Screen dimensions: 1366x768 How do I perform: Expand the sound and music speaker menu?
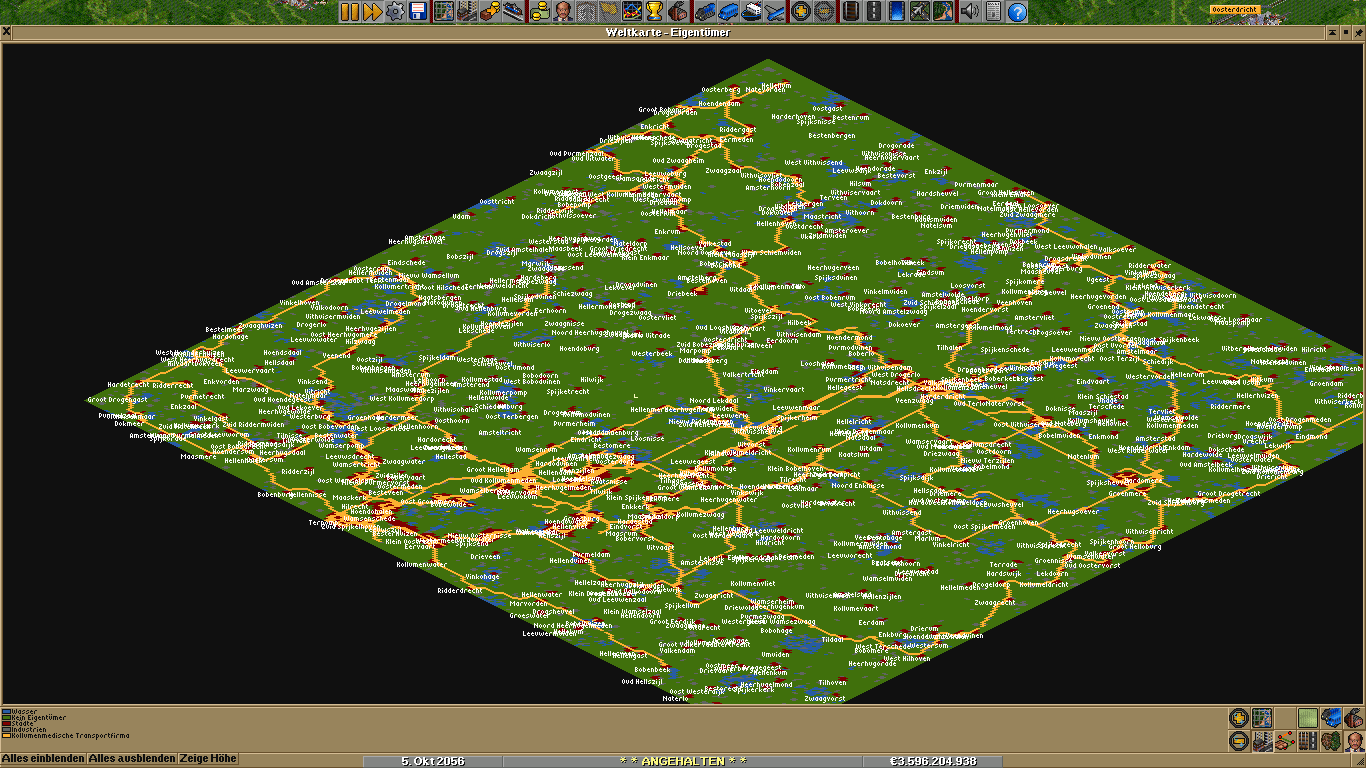pyautogui.click(x=969, y=12)
